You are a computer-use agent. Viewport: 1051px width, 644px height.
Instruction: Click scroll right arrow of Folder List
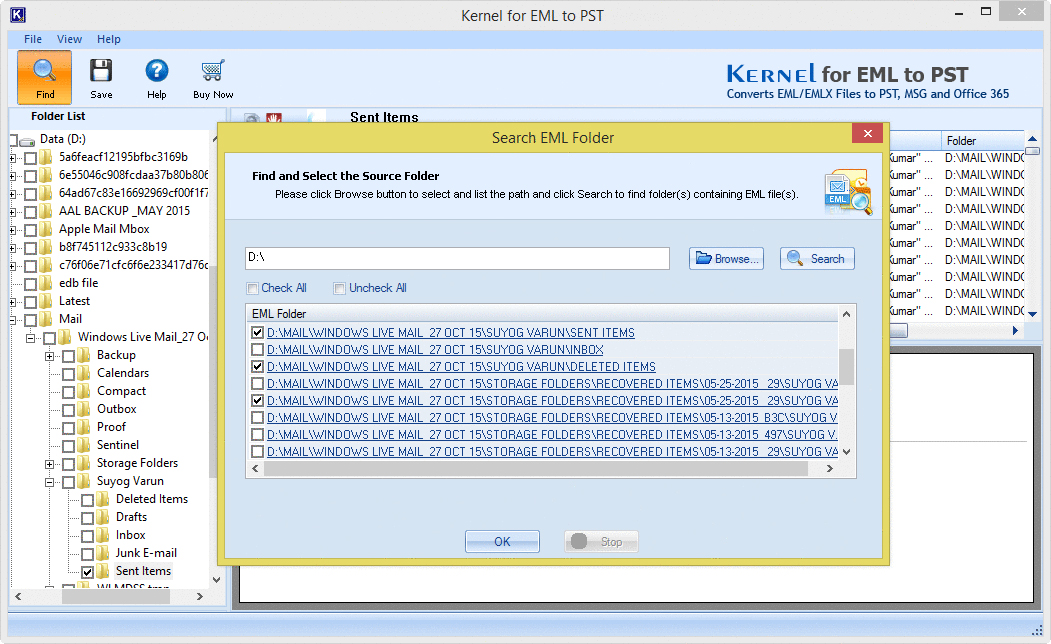click(200, 596)
